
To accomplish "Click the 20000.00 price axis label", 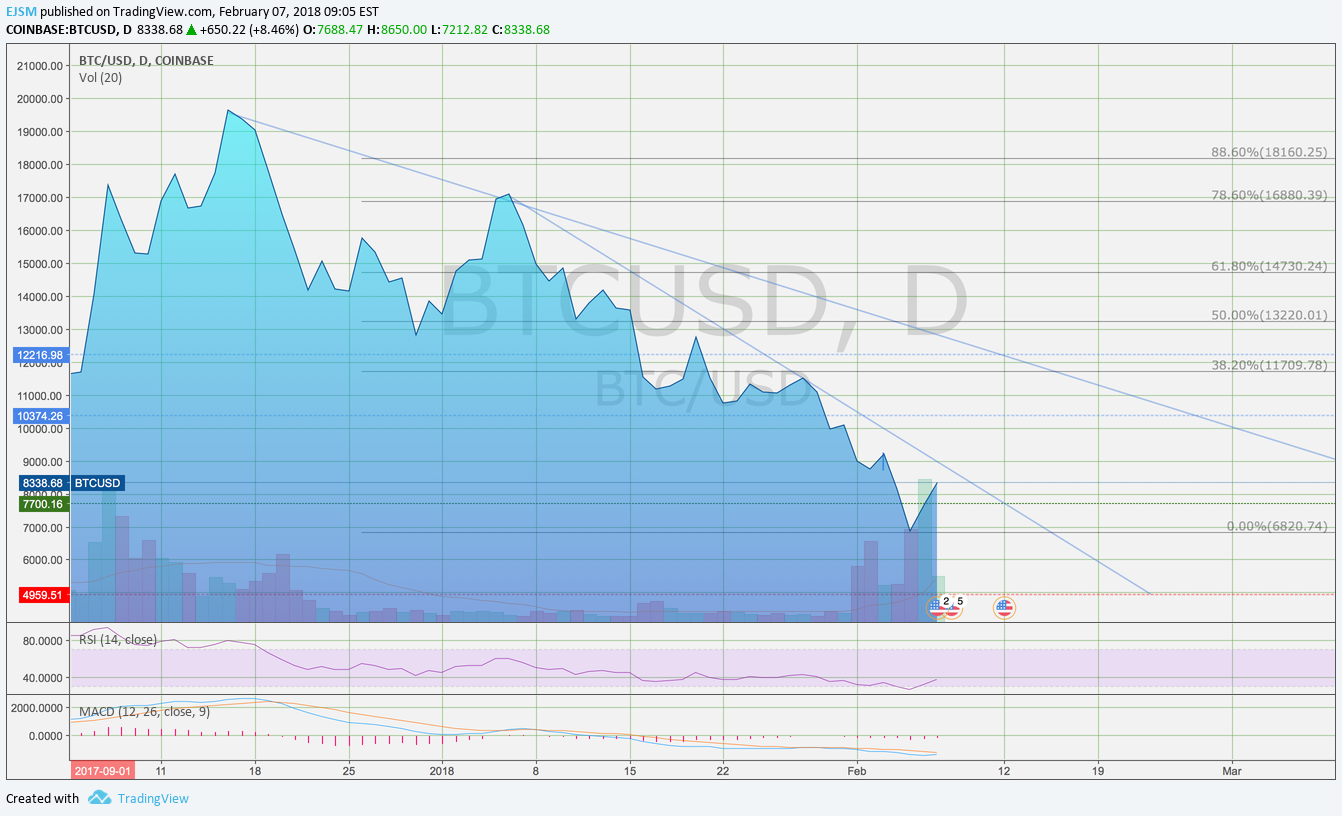I will pos(40,99).
